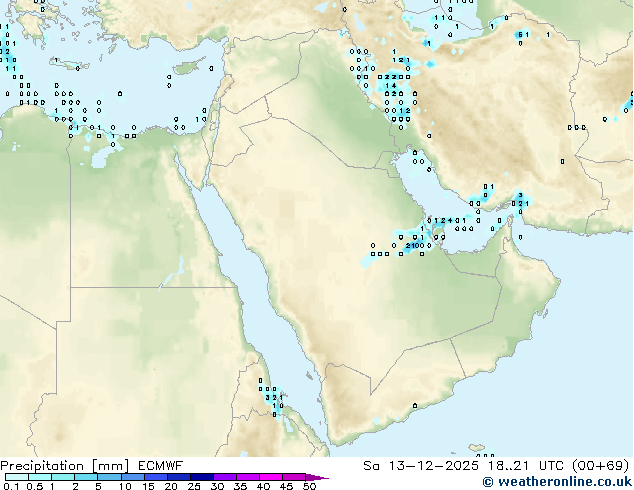This screenshot has width=634, height=490.
Task: Click the '50' legend scale label
Action: (x=309, y=486)
